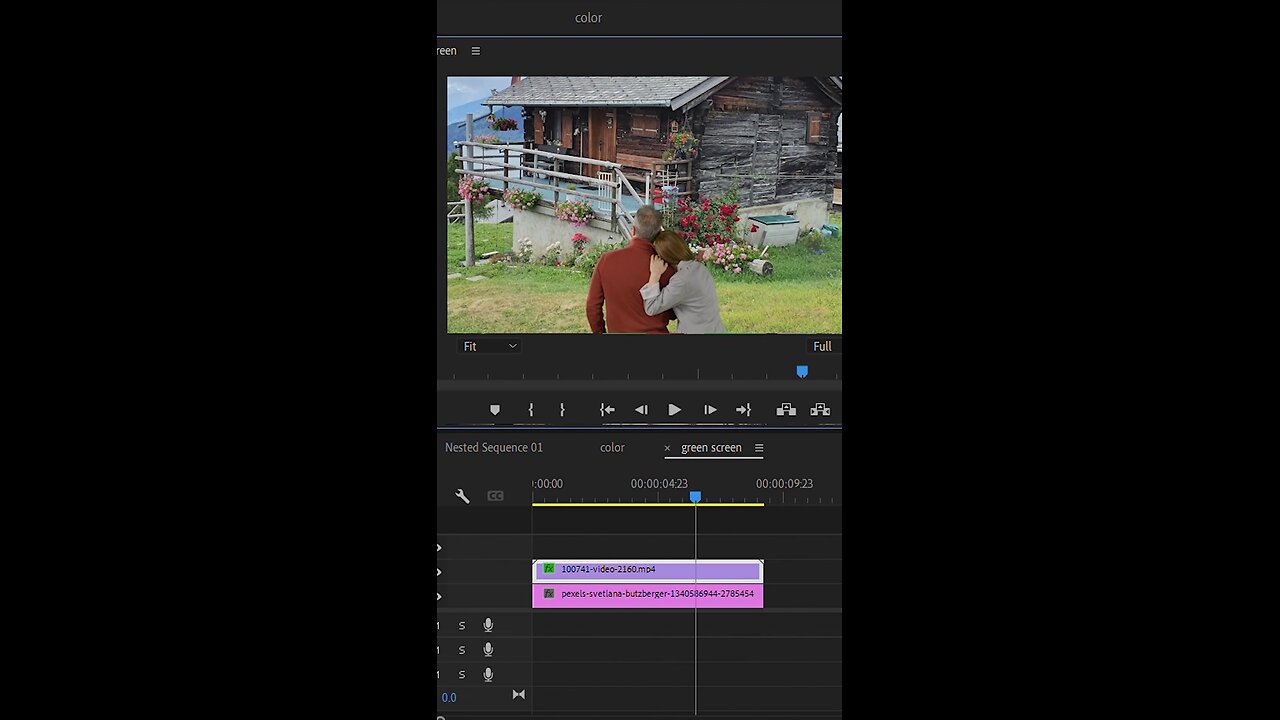Click the fx badge on 100741-video-2160.mp4

tap(549, 569)
